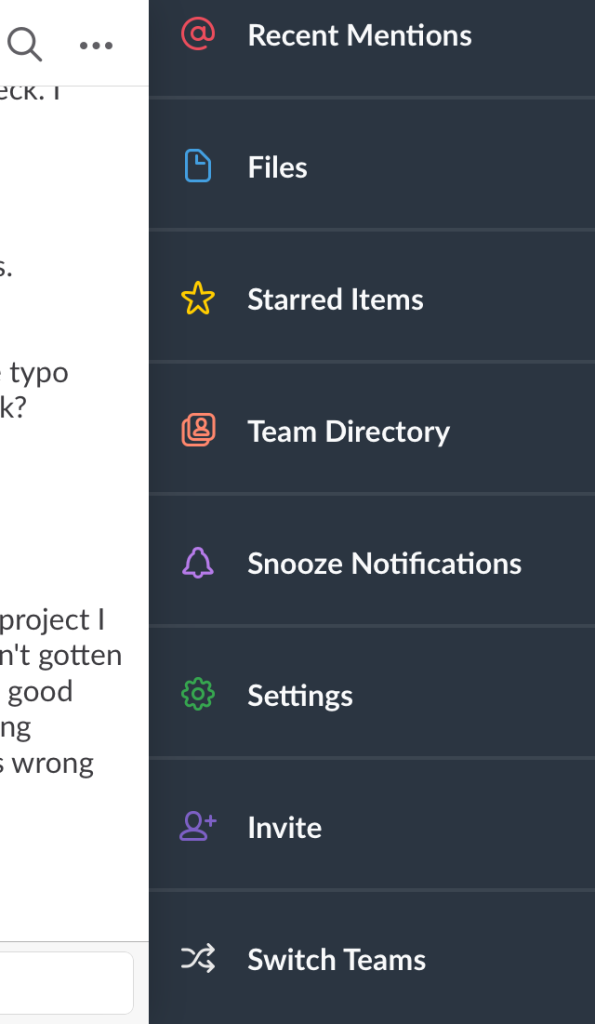595x1024 pixels.
Task: Click the chat message mentioning 'project'
Action: (60, 691)
